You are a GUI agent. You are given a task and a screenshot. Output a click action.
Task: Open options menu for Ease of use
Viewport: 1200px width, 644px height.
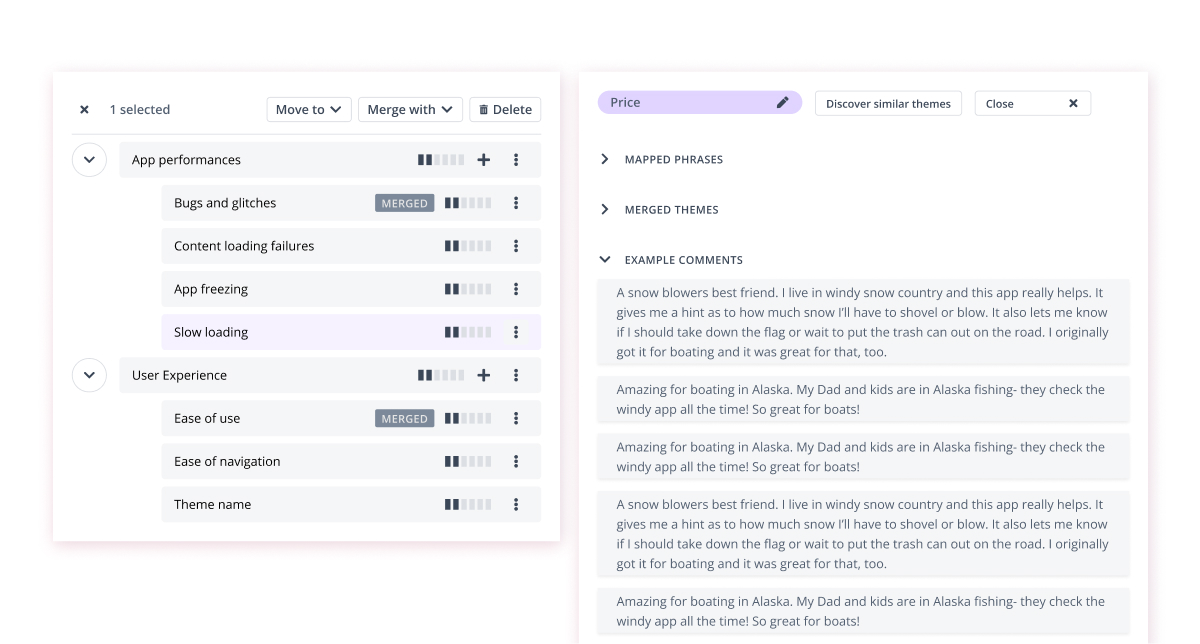[x=516, y=418]
